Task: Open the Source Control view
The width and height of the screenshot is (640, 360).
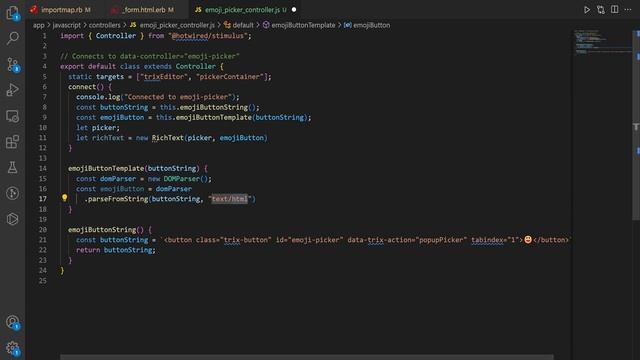Action: [13, 64]
